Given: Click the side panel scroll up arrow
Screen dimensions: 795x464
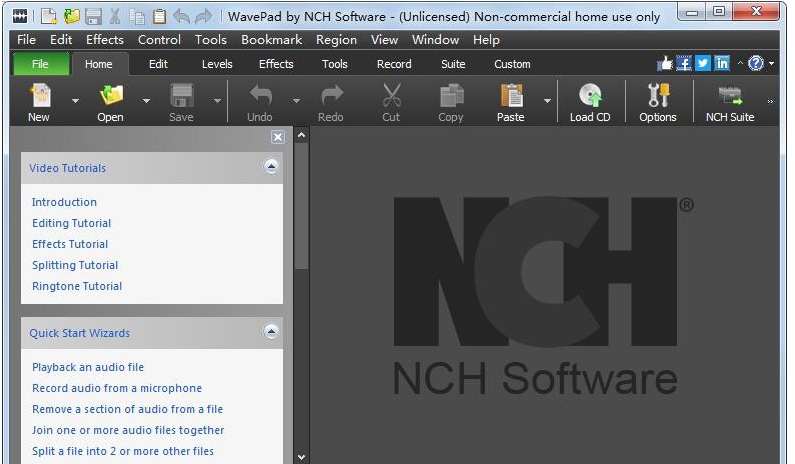Looking at the screenshot, I should (x=302, y=135).
